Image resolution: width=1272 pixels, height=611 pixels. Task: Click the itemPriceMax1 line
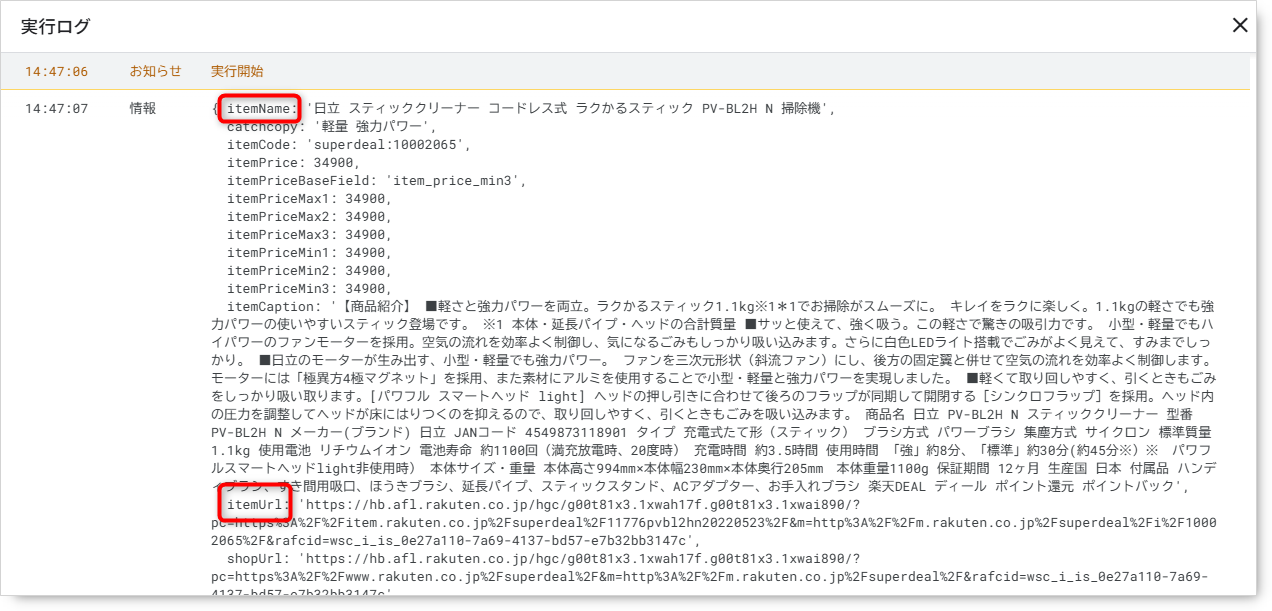coord(308,199)
